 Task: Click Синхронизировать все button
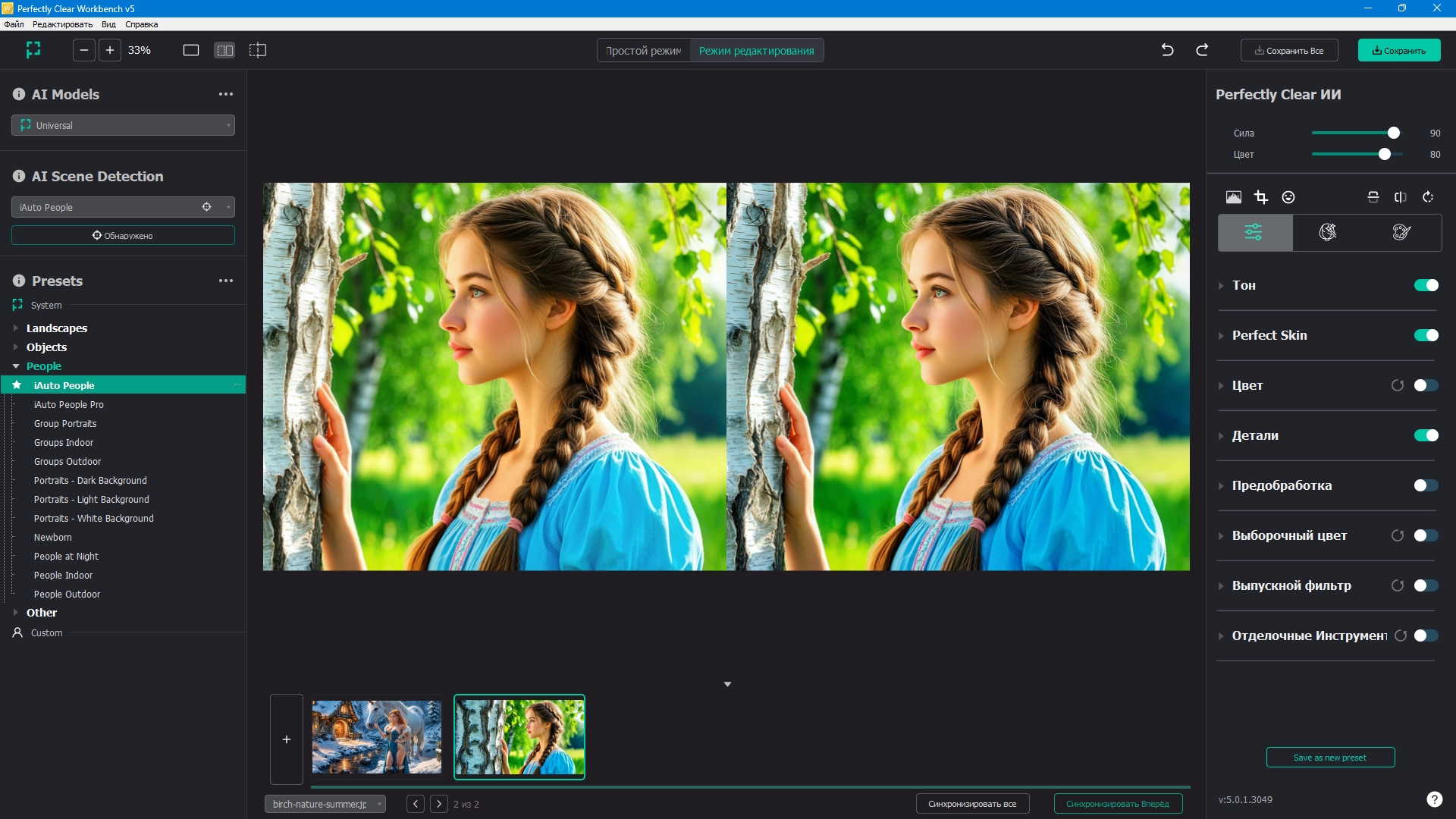[x=972, y=804]
